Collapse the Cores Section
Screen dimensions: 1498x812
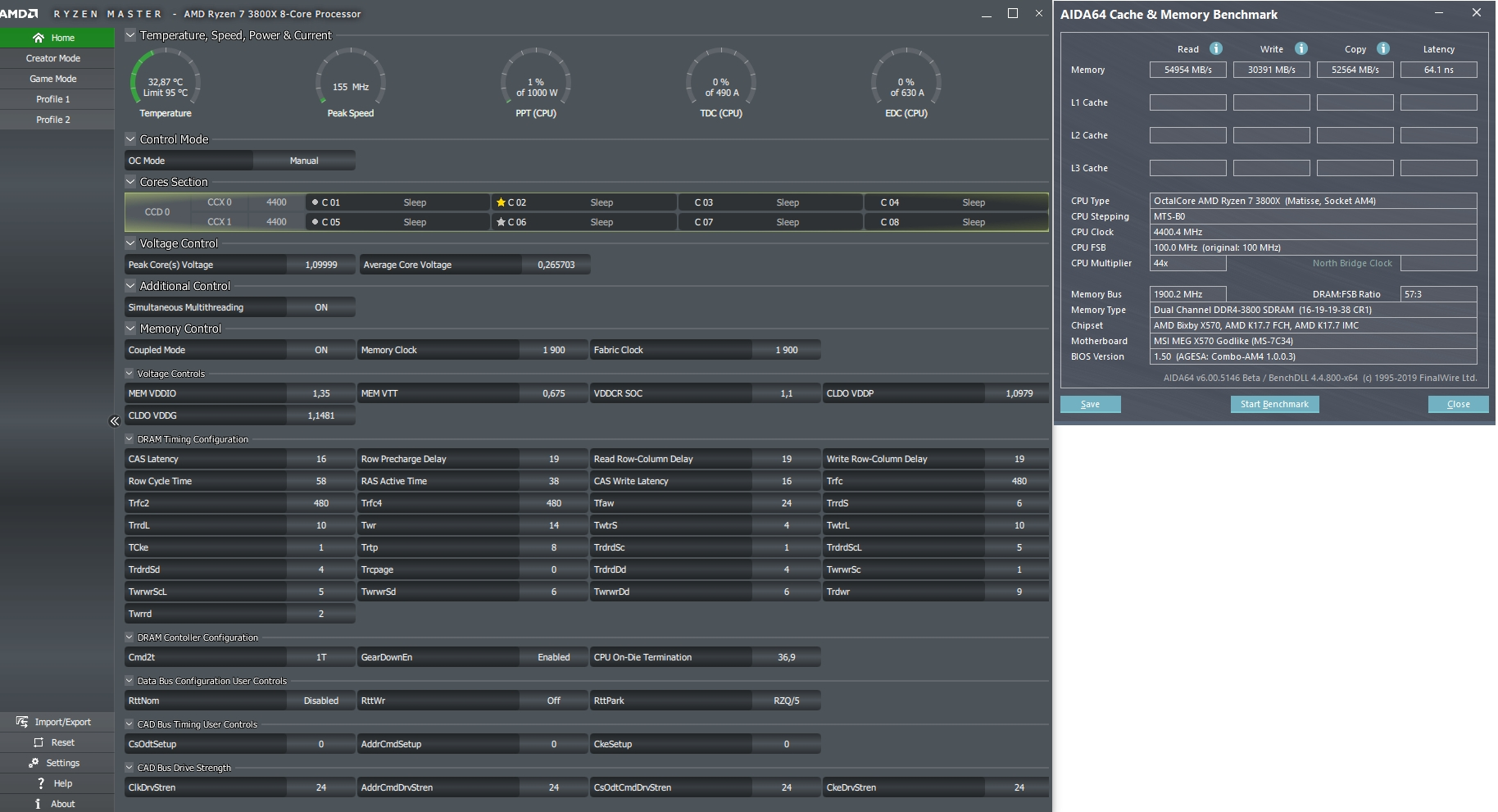tap(130, 182)
